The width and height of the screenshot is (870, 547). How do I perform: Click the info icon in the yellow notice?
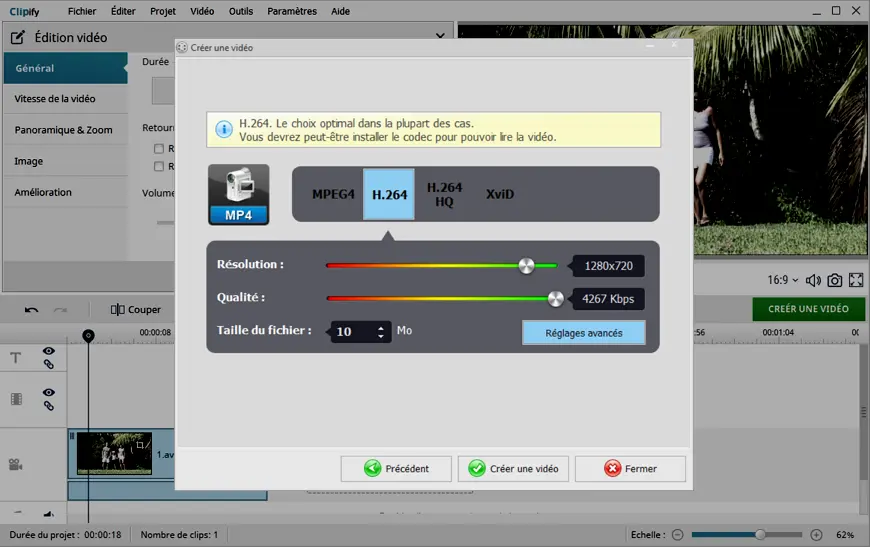[x=224, y=130]
